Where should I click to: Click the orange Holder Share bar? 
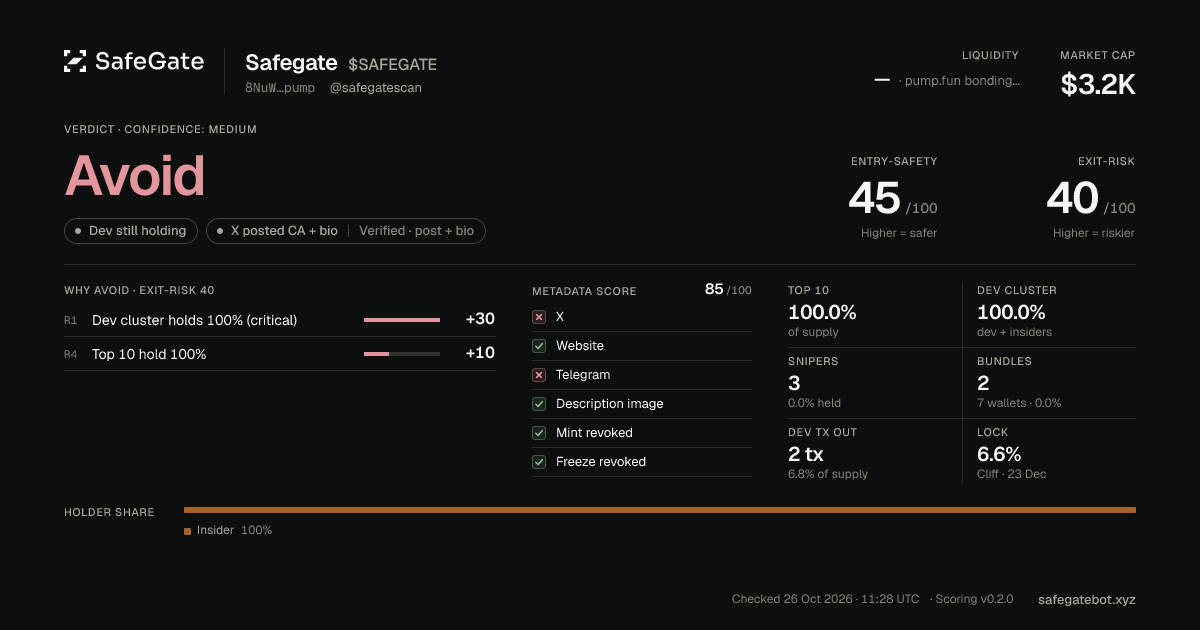(660, 510)
